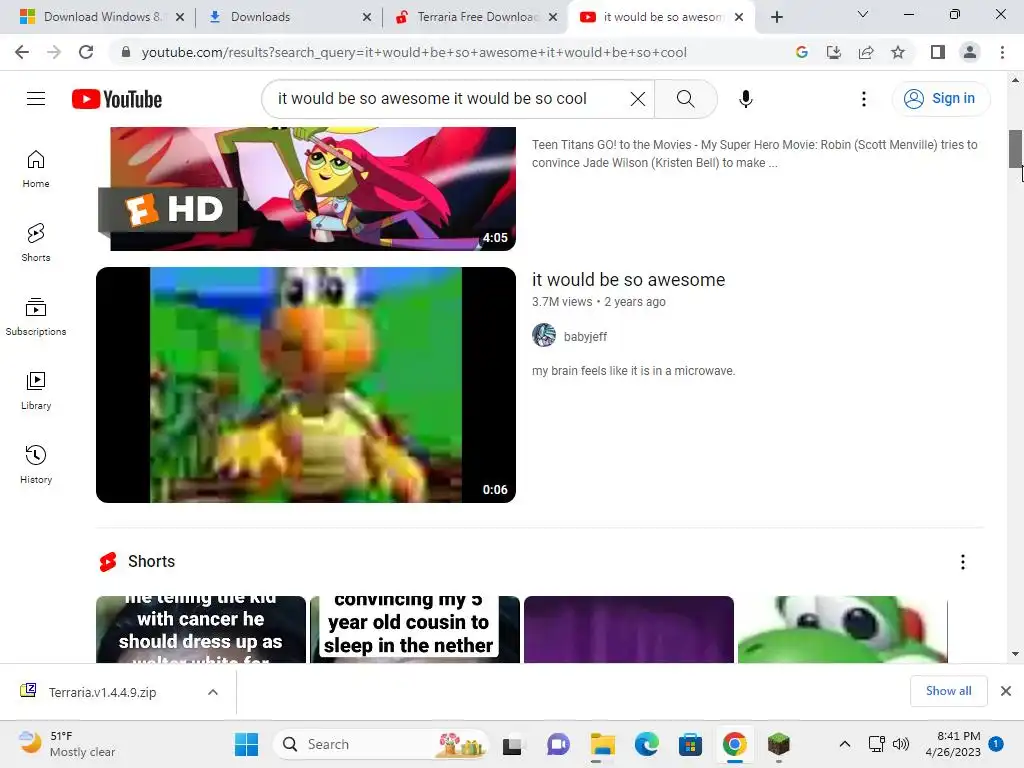Click the install app icon in the address bar
1024x768 pixels.
(834, 52)
